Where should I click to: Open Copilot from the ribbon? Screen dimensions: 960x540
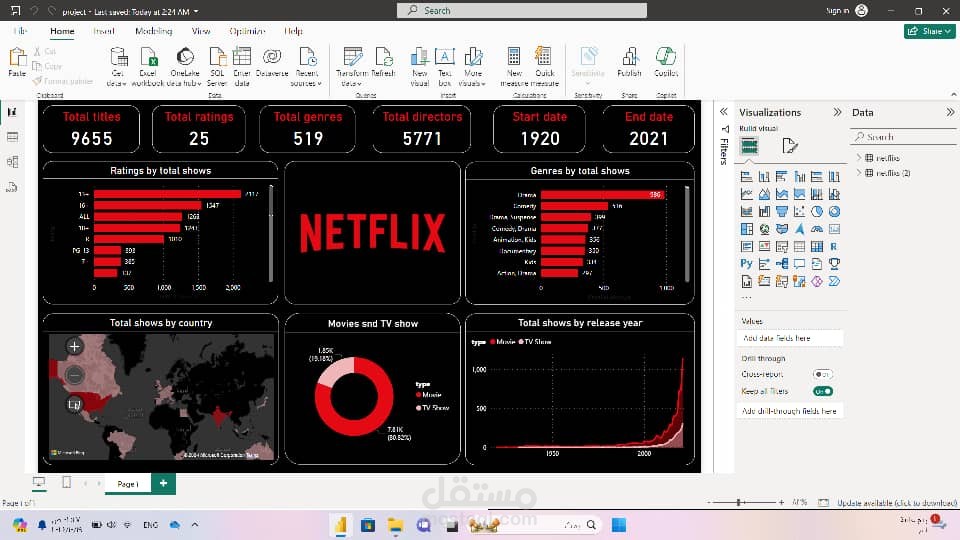[666, 62]
